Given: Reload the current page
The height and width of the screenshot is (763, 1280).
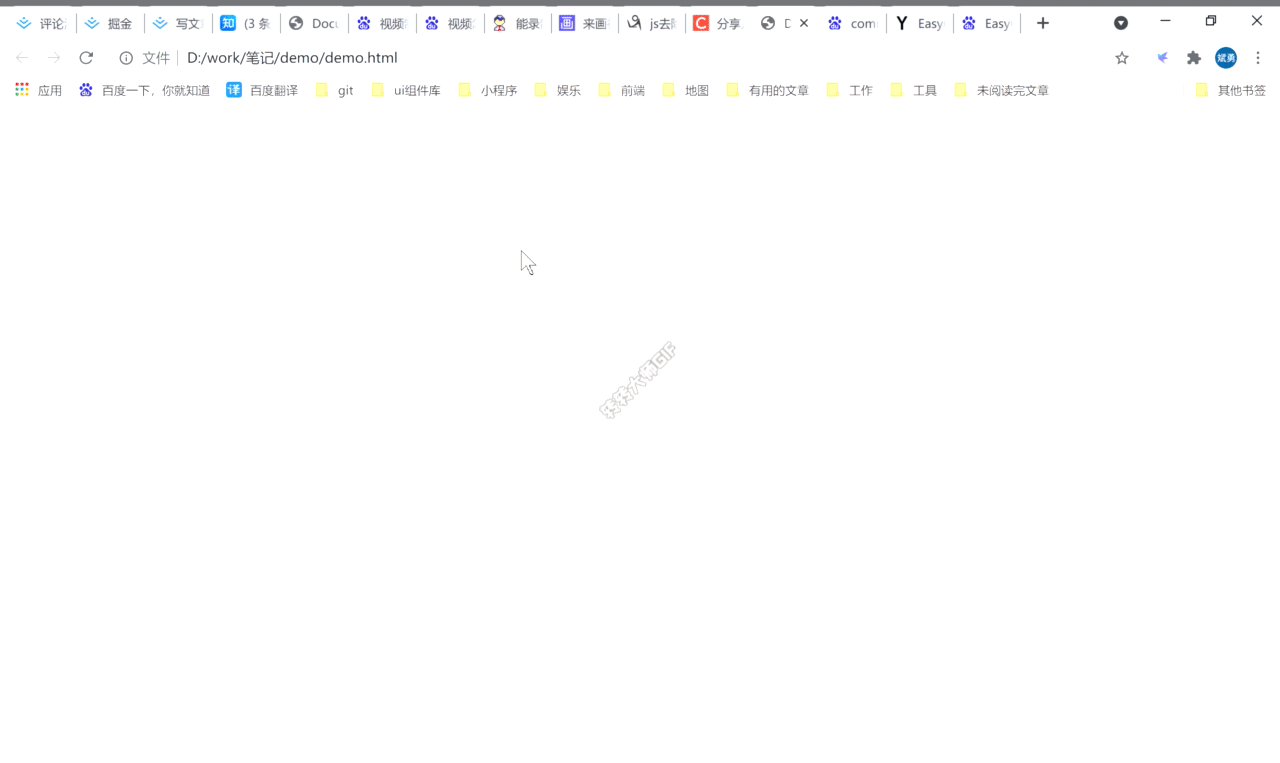Looking at the screenshot, I should pyautogui.click(x=86, y=58).
